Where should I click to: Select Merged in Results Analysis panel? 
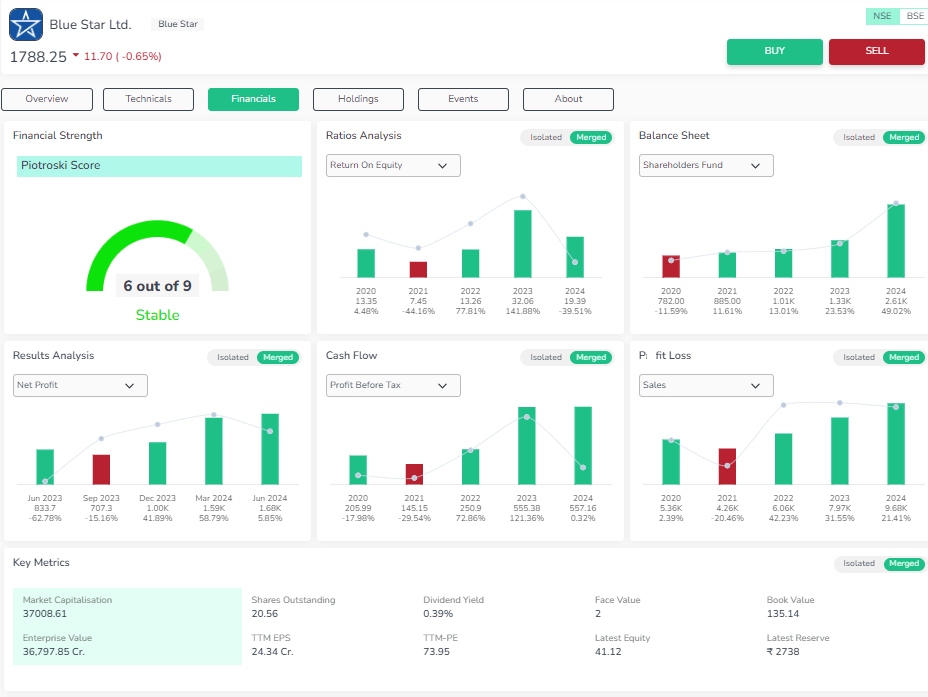(278, 357)
